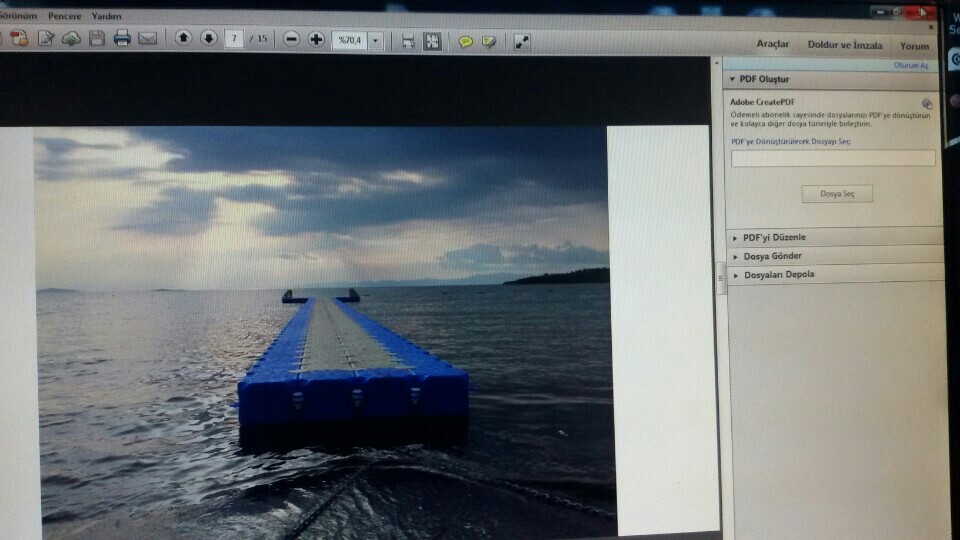Click the page number field showing 7
The width and height of the screenshot is (960, 540).
(x=233, y=39)
